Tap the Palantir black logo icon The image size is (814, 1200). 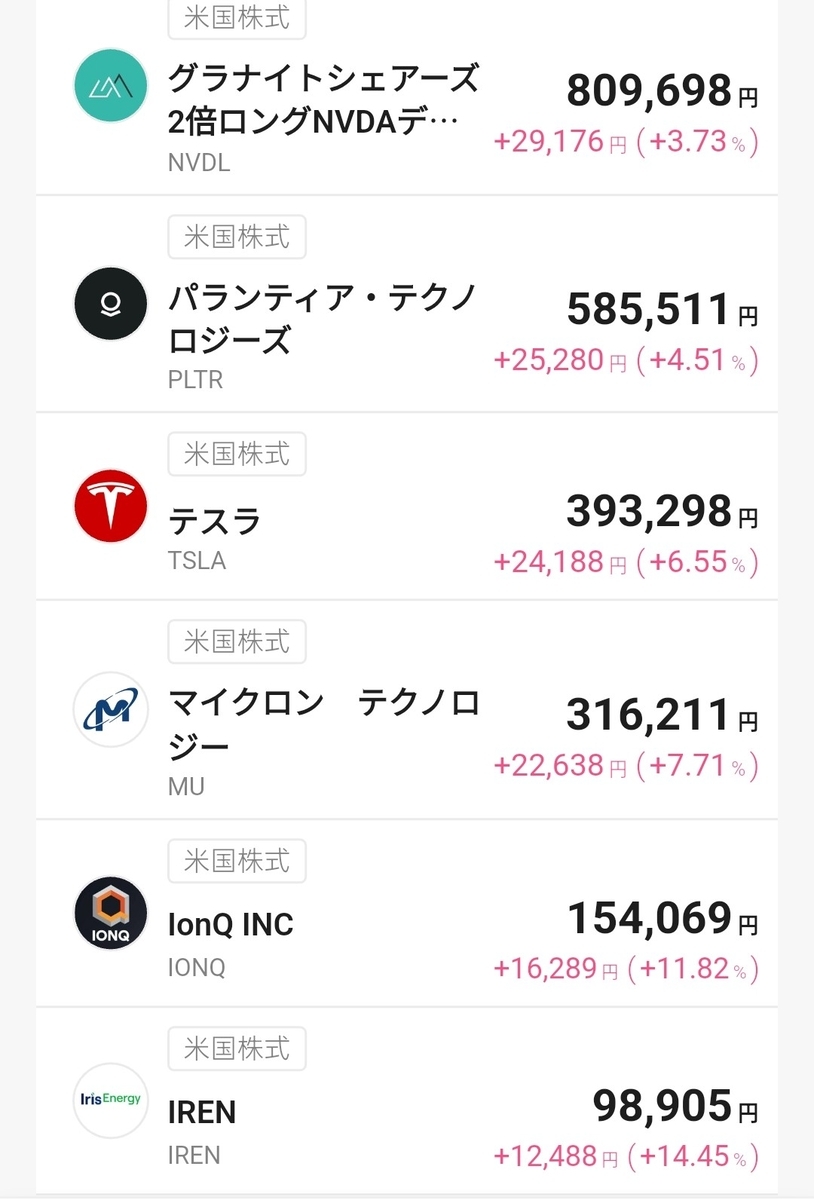click(x=111, y=304)
